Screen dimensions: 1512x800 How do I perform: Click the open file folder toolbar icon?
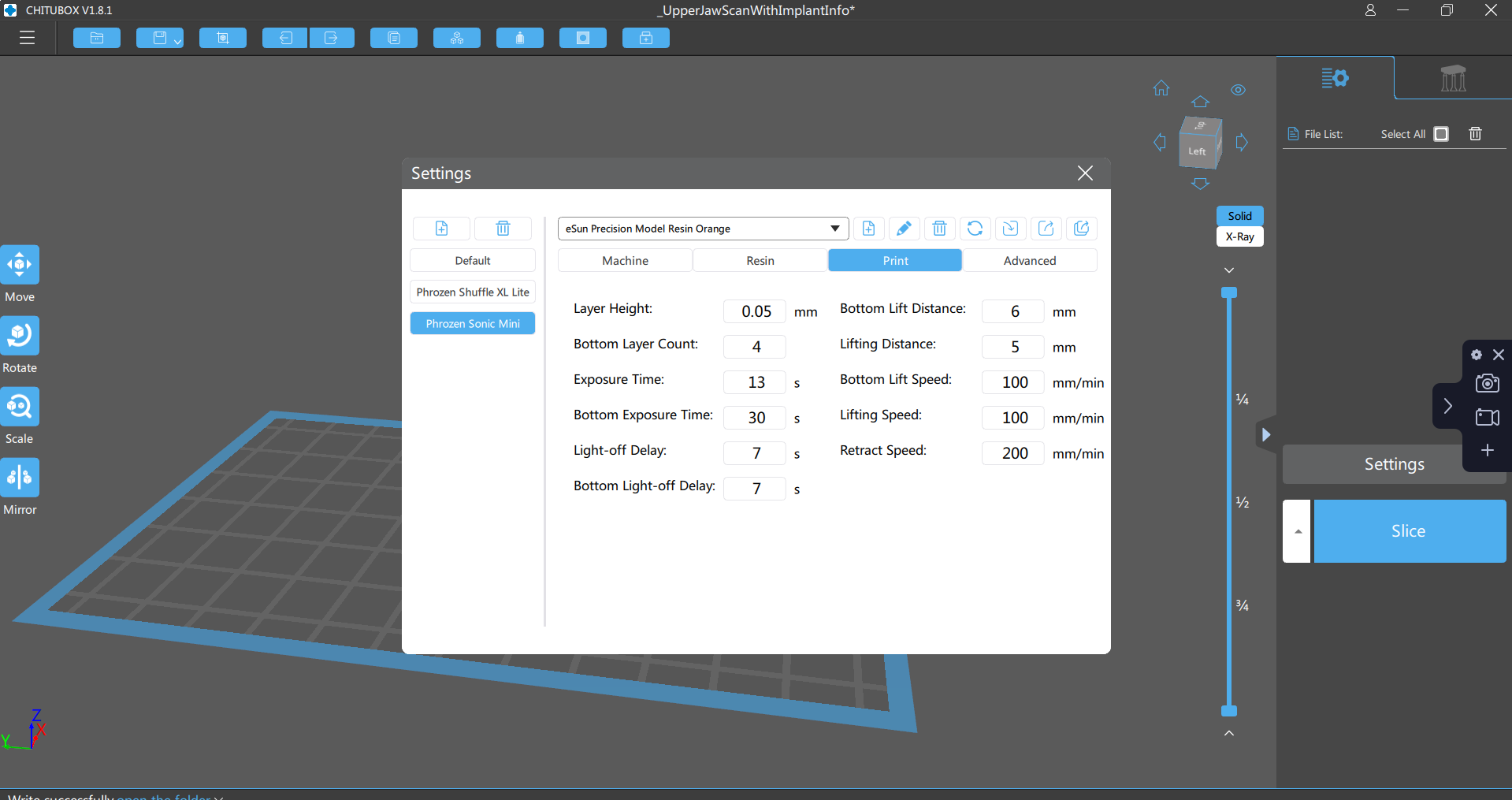[97, 38]
